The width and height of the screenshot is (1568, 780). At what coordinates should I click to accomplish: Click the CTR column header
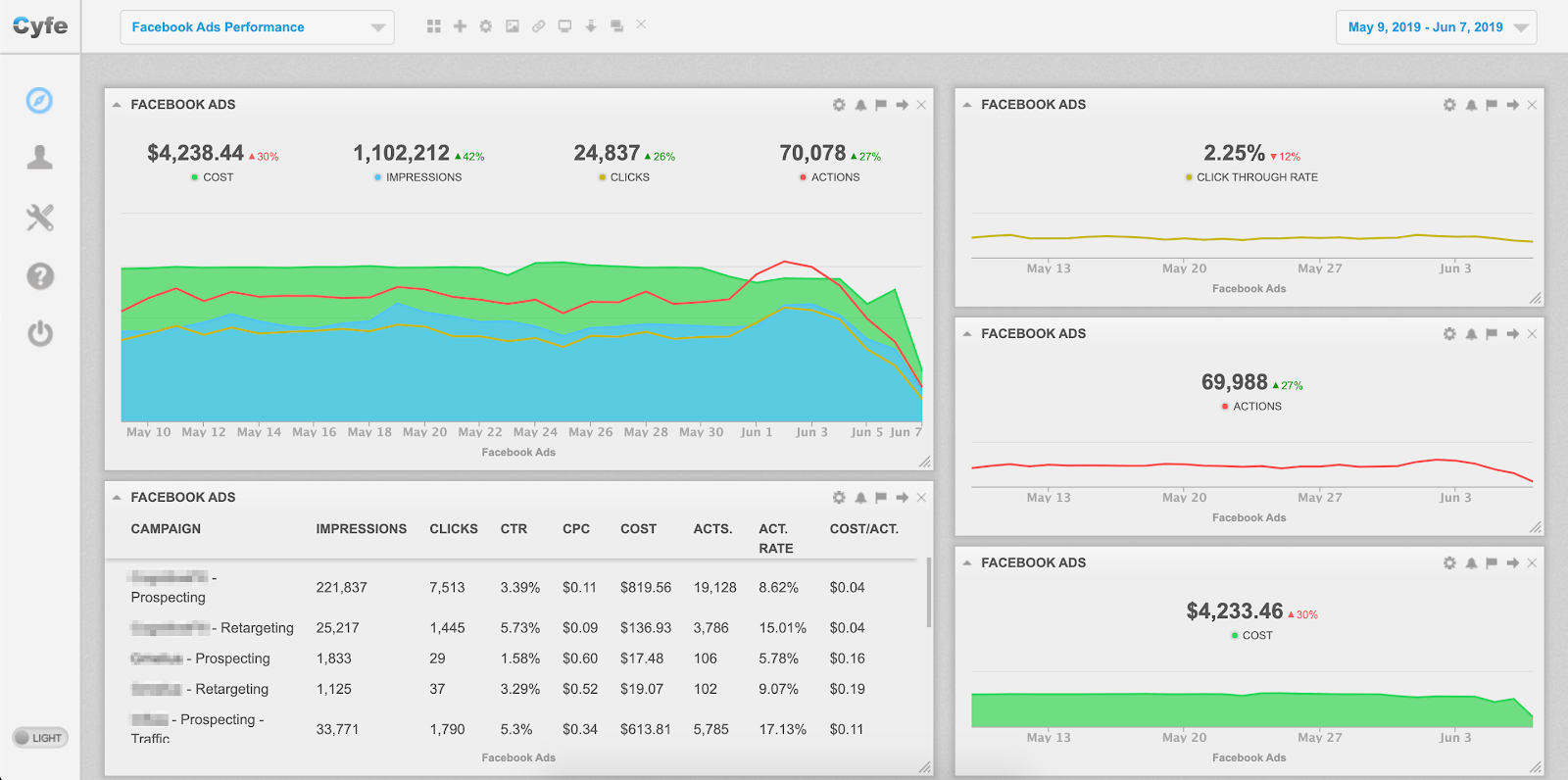(x=514, y=529)
